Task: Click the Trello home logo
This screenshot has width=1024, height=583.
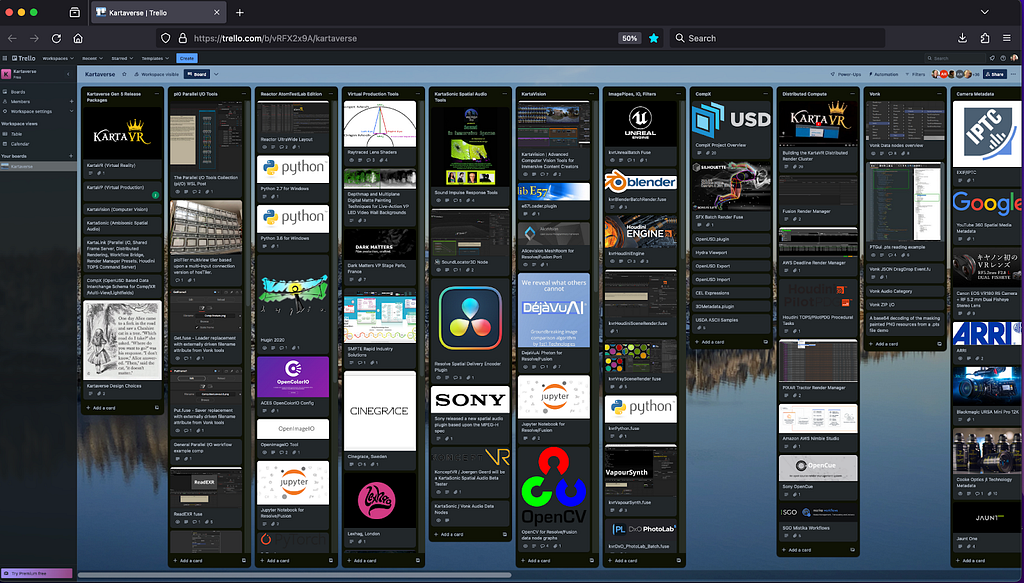Action: tap(24, 58)
